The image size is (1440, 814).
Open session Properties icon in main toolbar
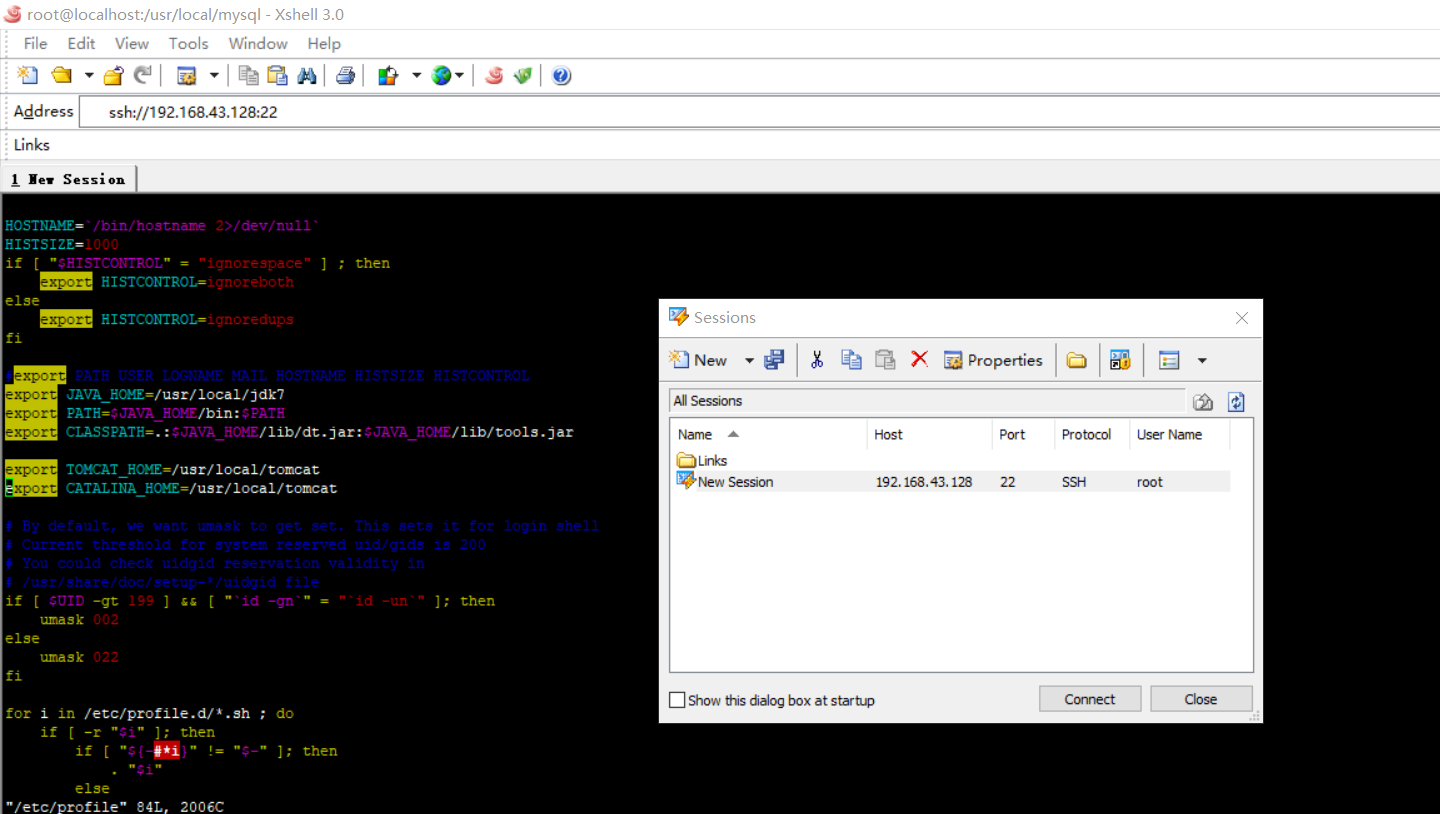click(186, 75)
